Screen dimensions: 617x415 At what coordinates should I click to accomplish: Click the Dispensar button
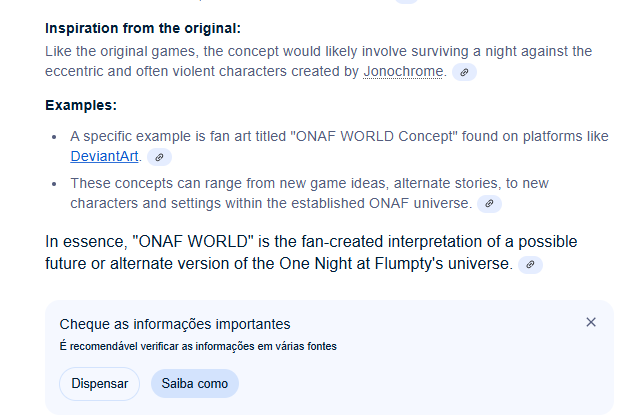100,384
